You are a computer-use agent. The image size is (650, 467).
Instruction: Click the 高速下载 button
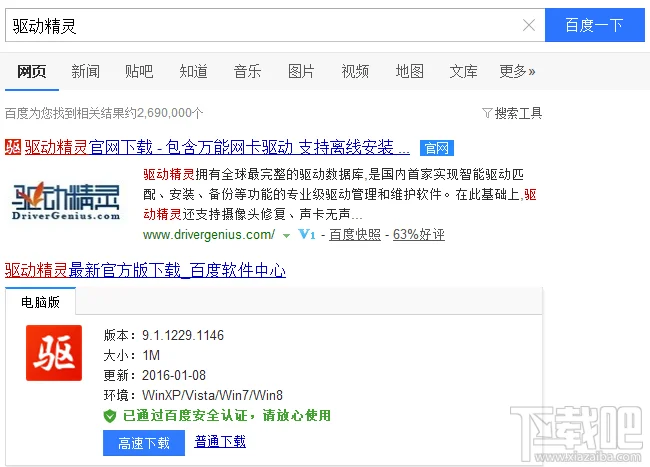(x=144, y=443)
